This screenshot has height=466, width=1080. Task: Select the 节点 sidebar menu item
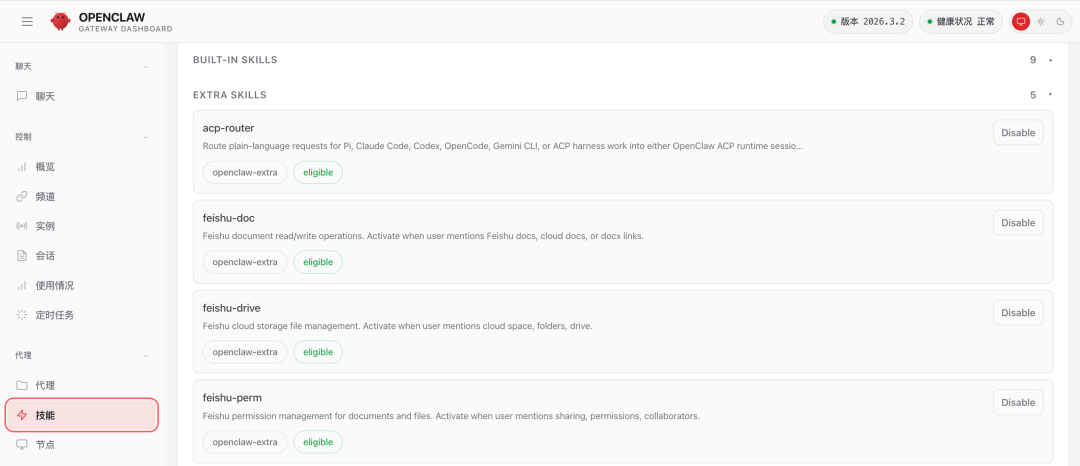(x=45, y=444)
